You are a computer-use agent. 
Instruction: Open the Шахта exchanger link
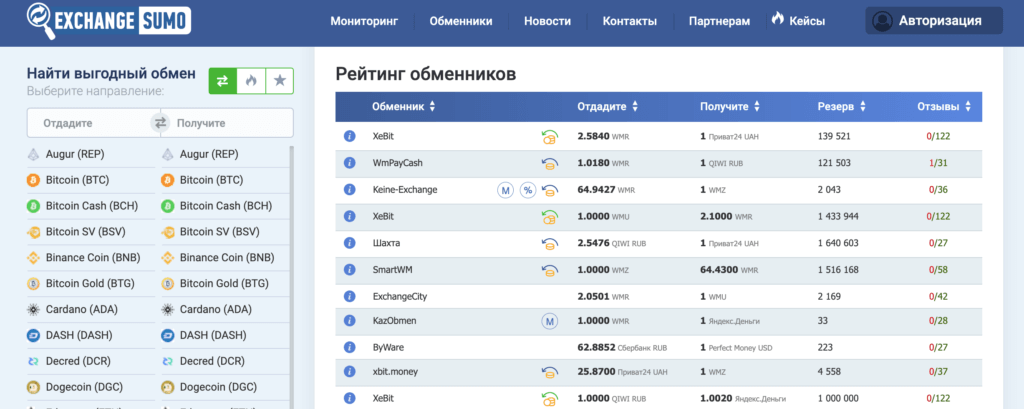pyautogui.click(x=386, y=242)
